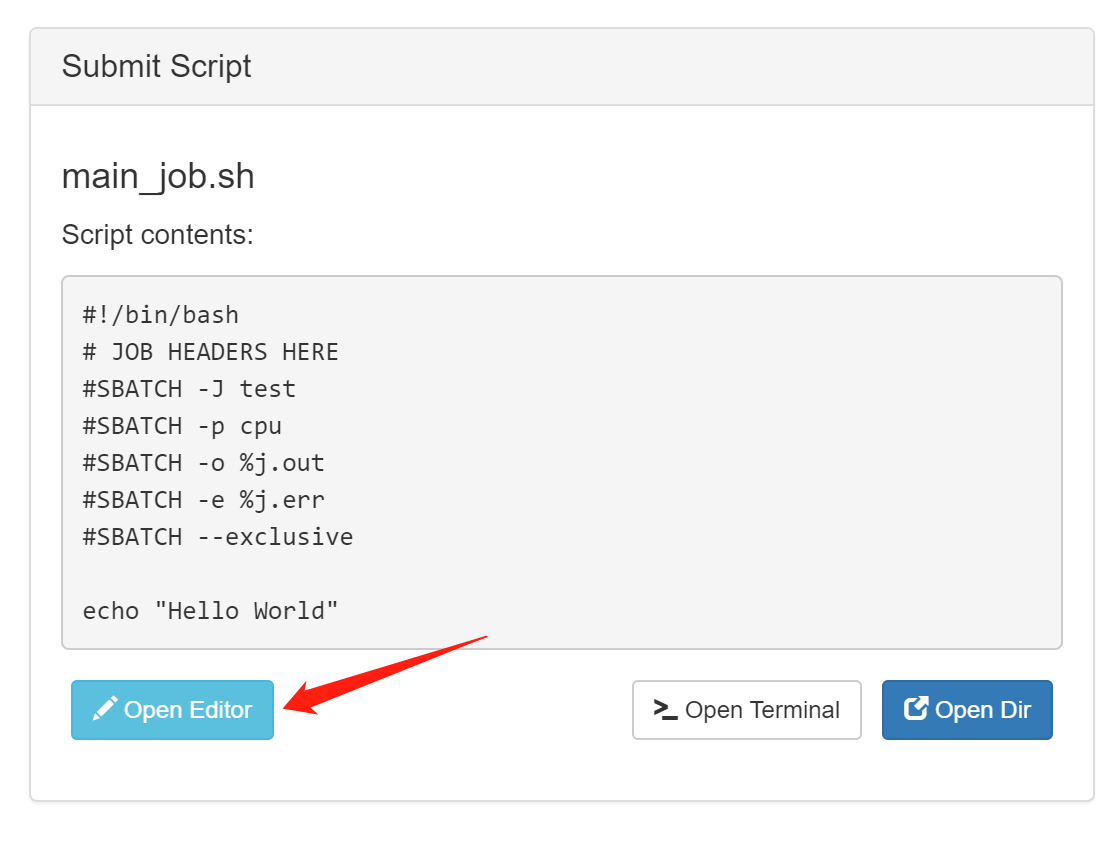Click the Script contents label
The width and height of the screenshot is (1111, 841).
[x=157, y=235]
